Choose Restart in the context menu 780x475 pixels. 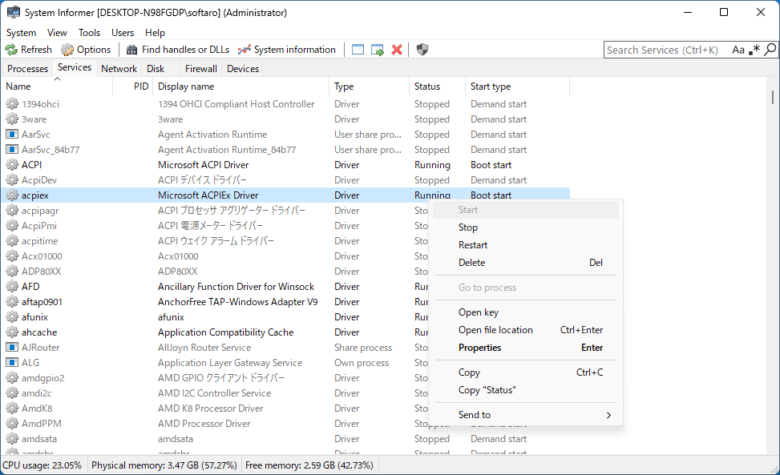coord(526,245)
